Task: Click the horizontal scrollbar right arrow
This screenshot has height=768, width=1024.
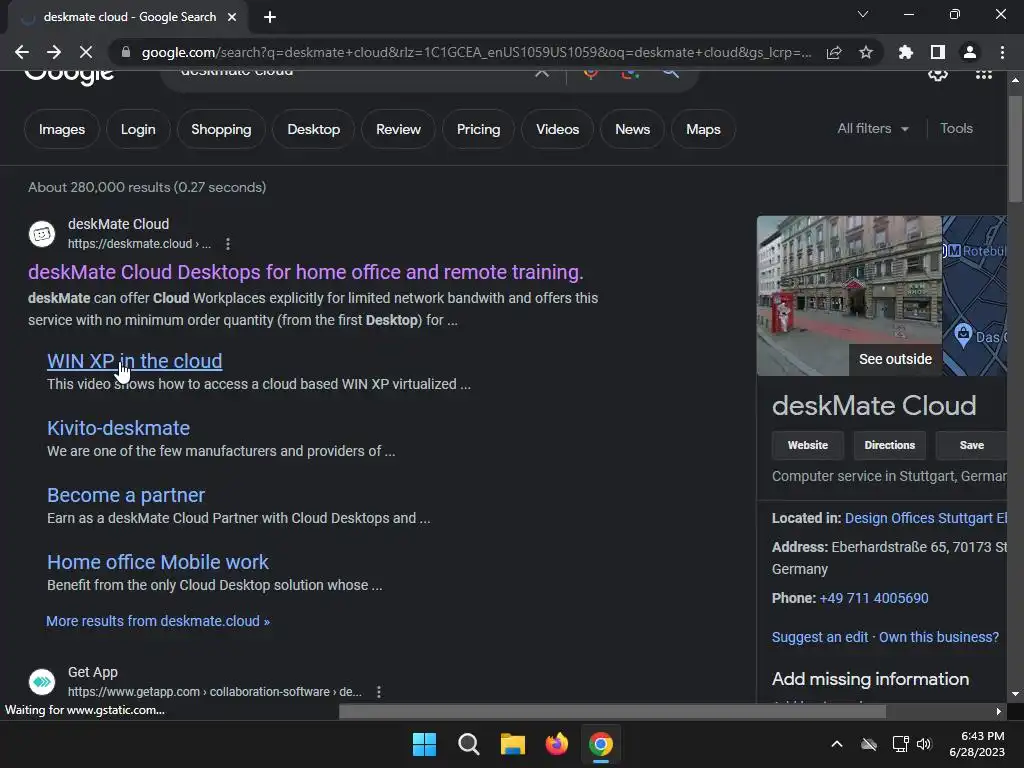Action: pyautogui.click(x=999, y=711)
